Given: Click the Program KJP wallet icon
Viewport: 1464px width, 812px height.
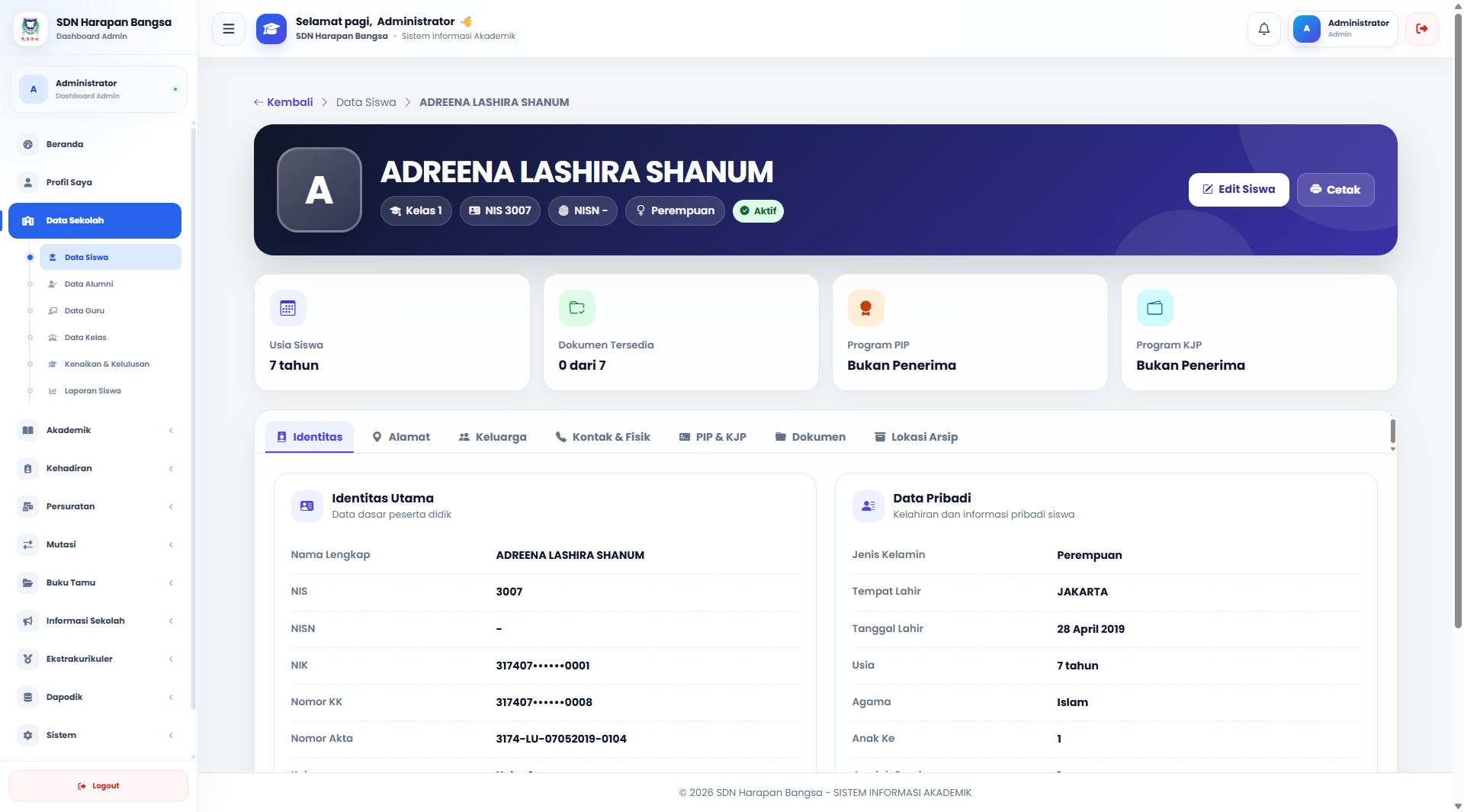Looking at the screenshot, I should pos(1154,308).
